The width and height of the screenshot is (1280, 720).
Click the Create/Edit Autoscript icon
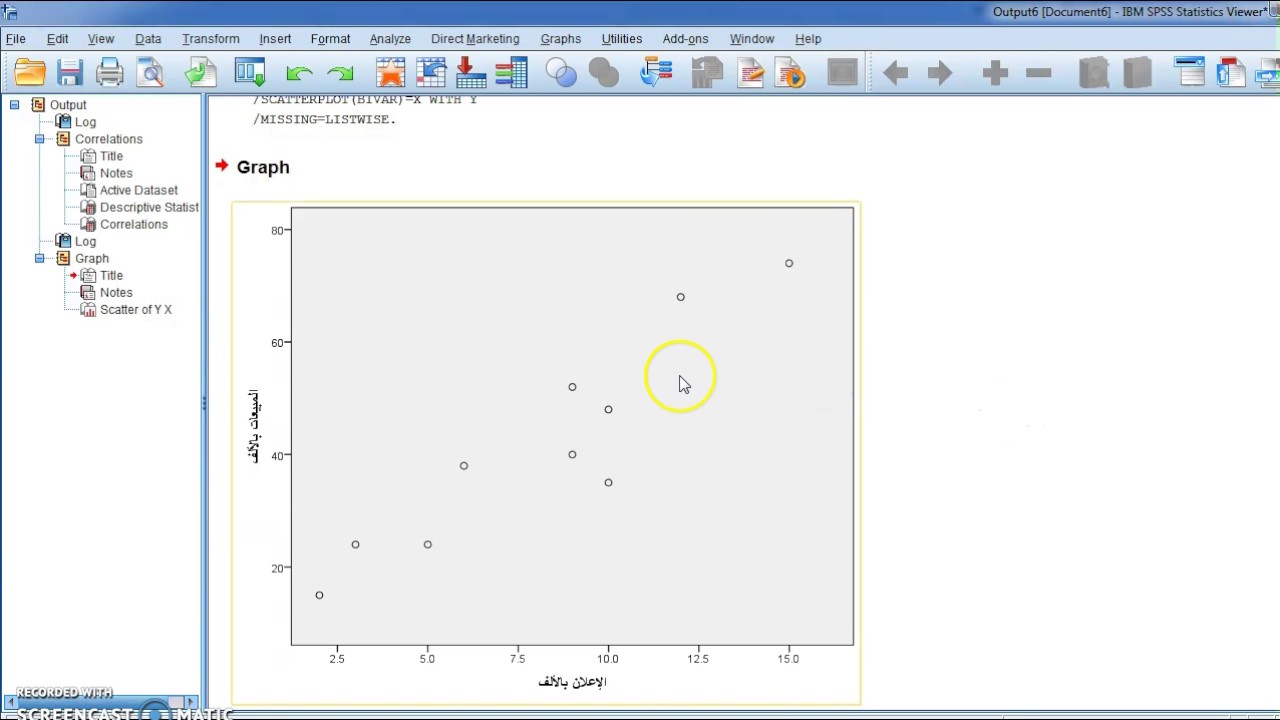coord(750,73)
